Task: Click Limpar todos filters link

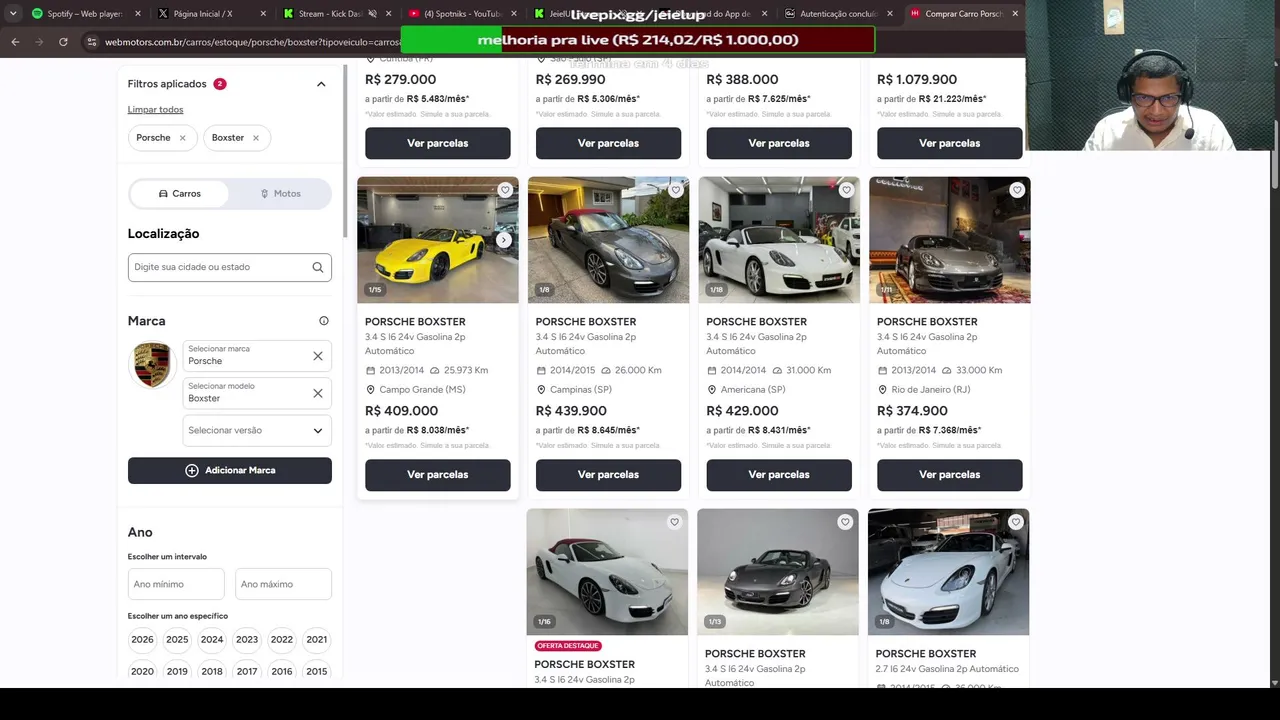Action: (155, 110)
